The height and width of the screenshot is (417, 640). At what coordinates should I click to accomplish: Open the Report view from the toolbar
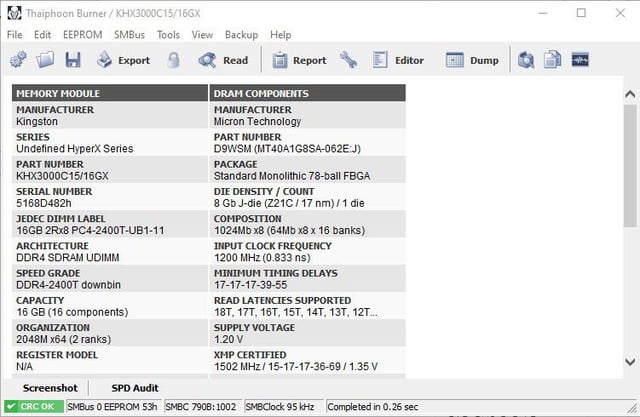click(x=299, y=60)
